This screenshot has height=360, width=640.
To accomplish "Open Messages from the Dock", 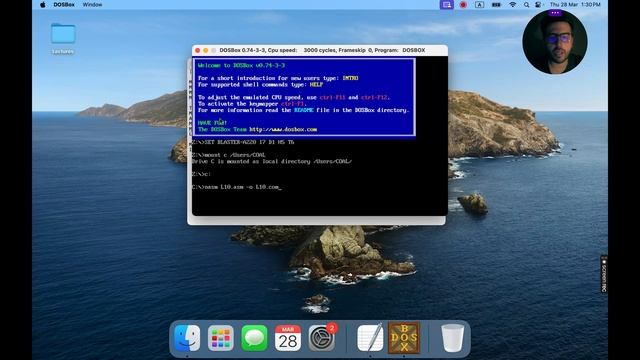I will 254,338.
